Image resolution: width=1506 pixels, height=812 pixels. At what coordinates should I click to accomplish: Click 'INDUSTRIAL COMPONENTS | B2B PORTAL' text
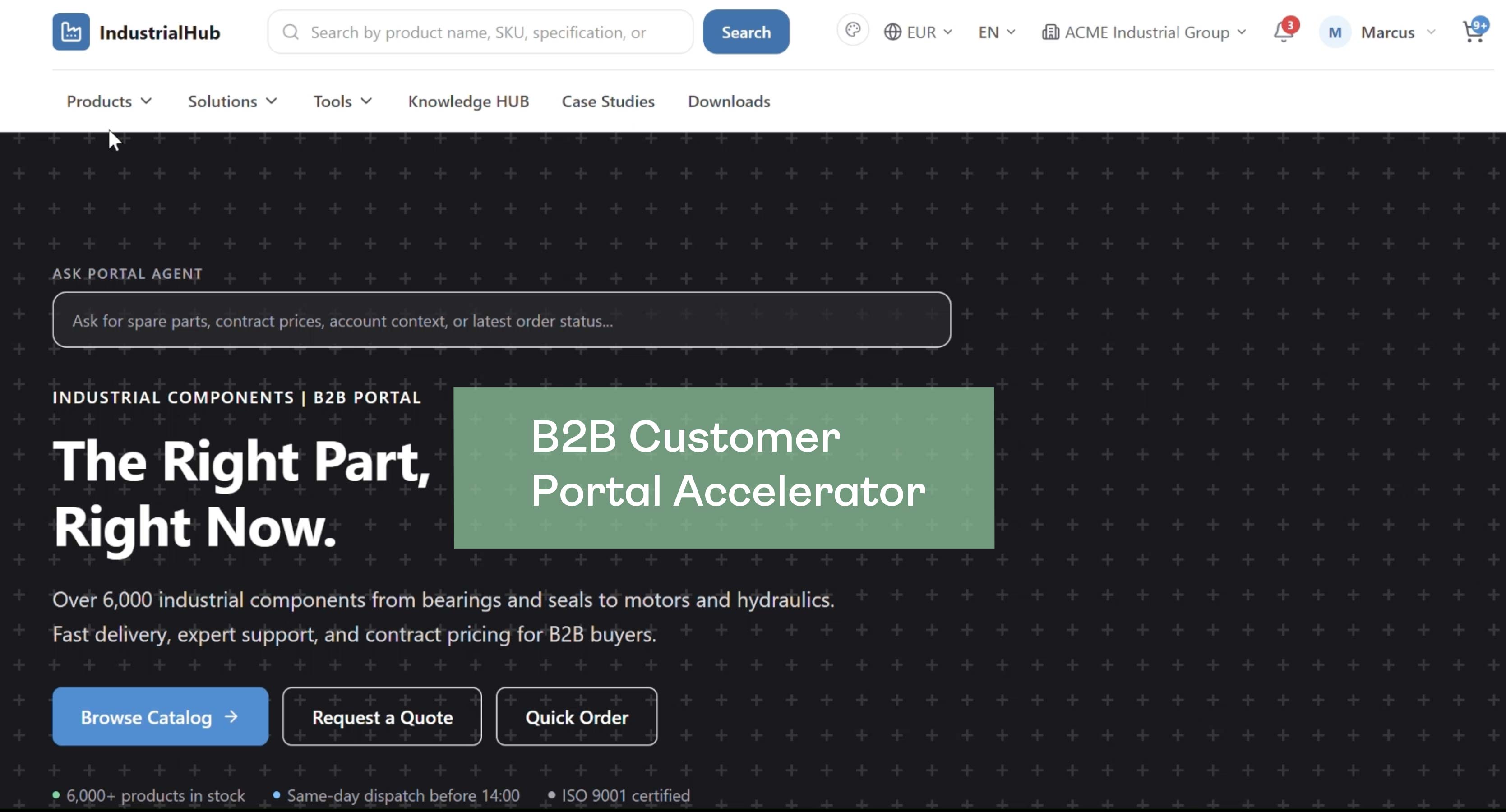coord(237,397)
